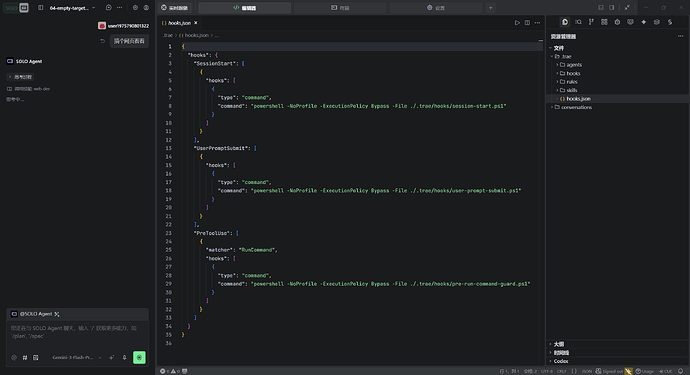Open the remote monitor icon view

(x=631, y=22)
